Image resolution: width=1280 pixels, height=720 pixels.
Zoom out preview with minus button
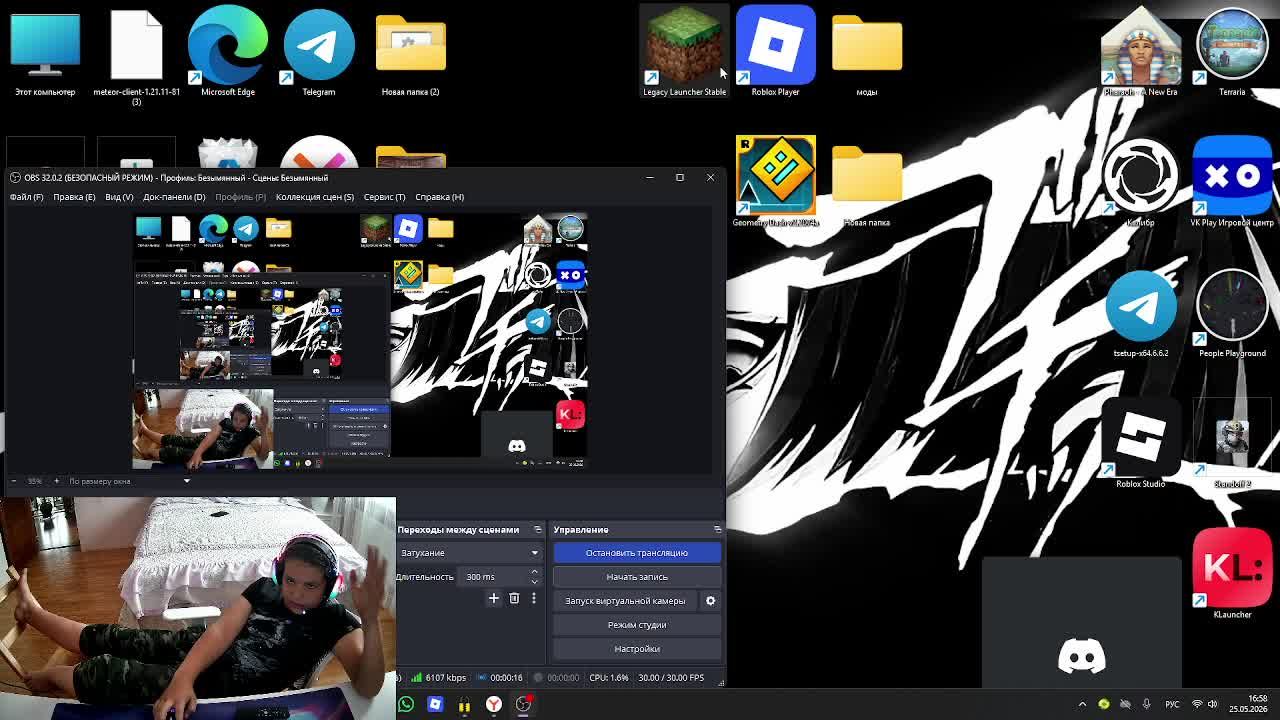[13, 481]
